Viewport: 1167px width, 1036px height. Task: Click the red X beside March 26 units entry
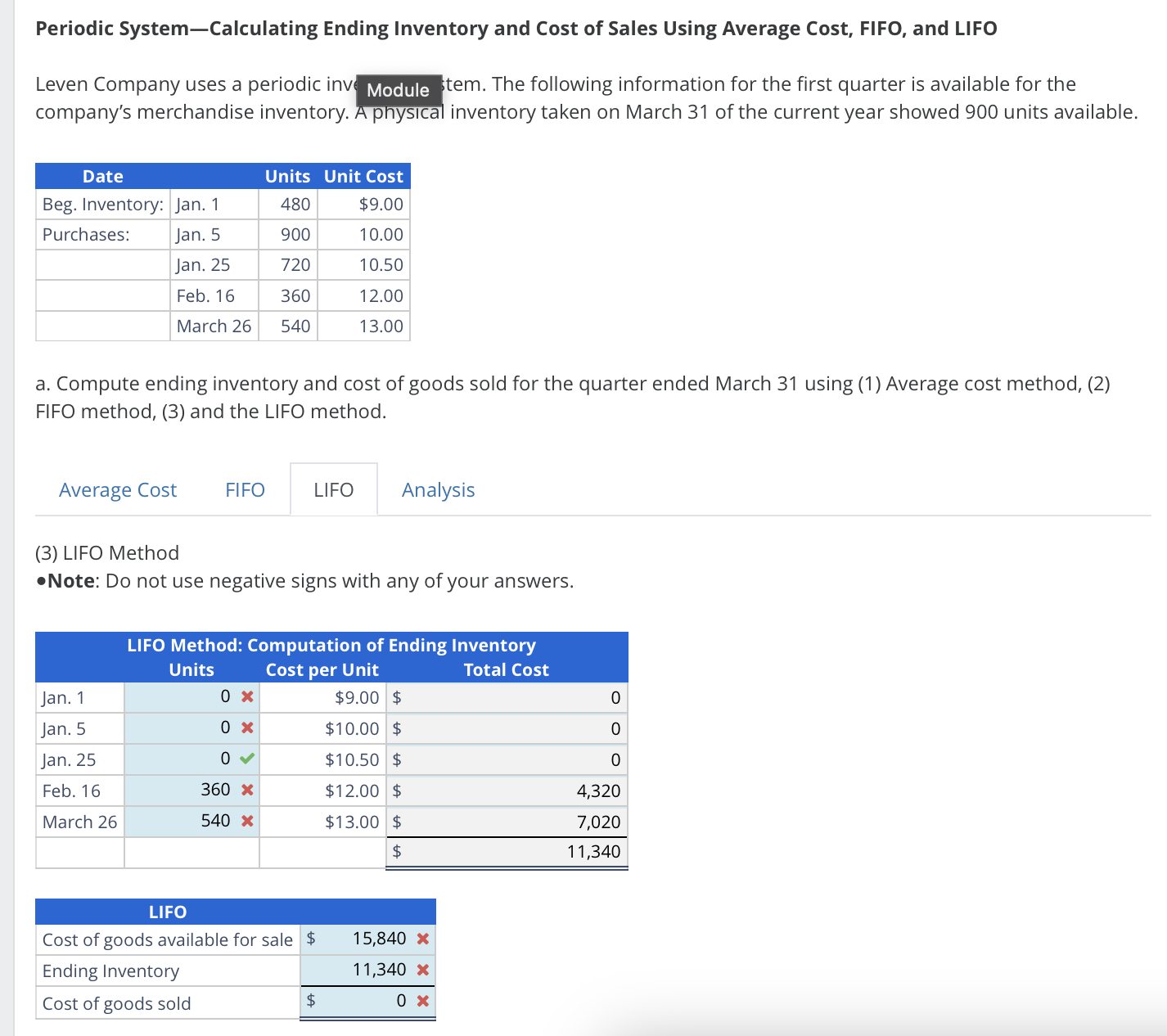tap(246, 821)
